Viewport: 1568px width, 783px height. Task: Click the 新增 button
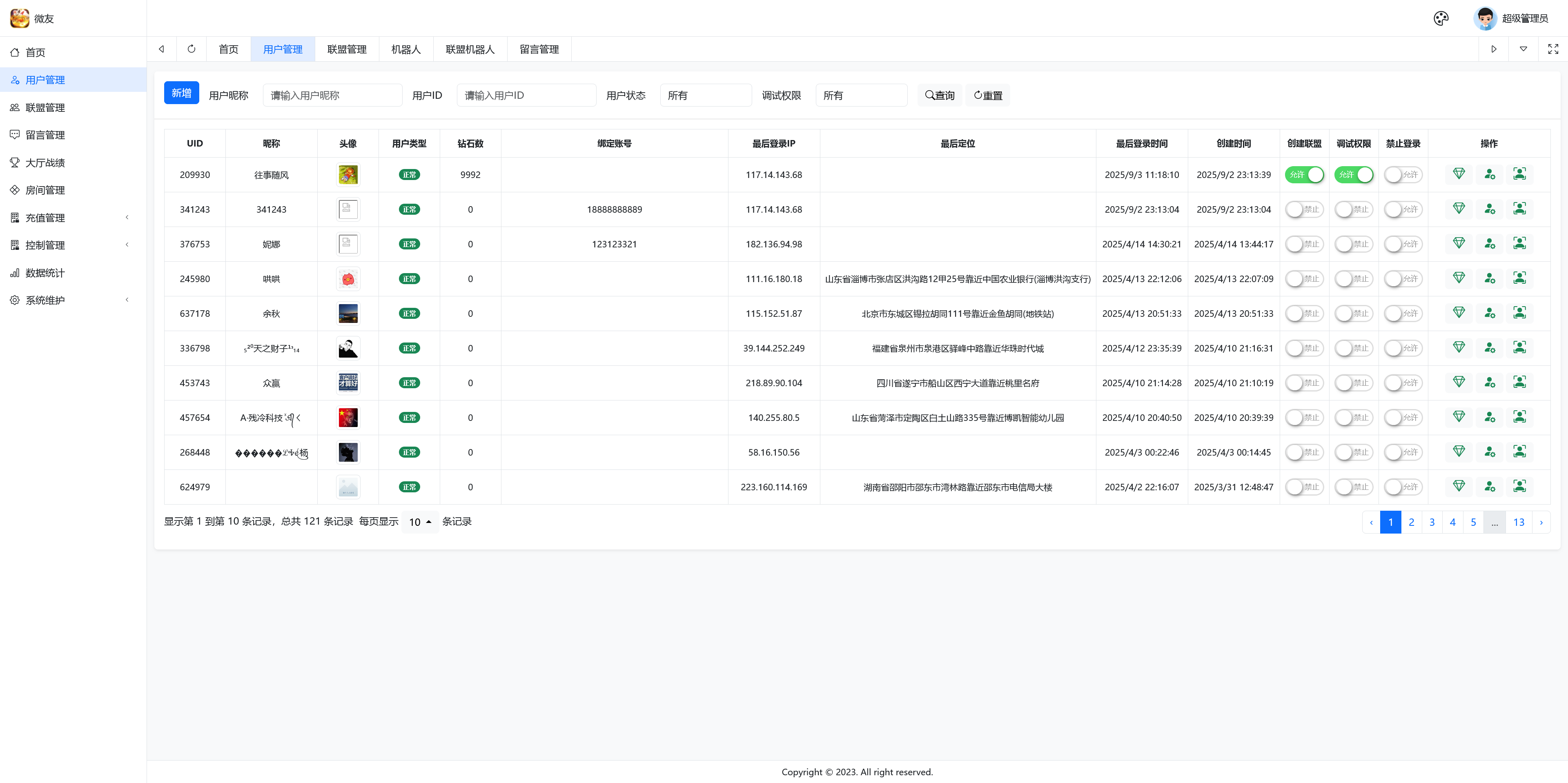click(181, 93)
